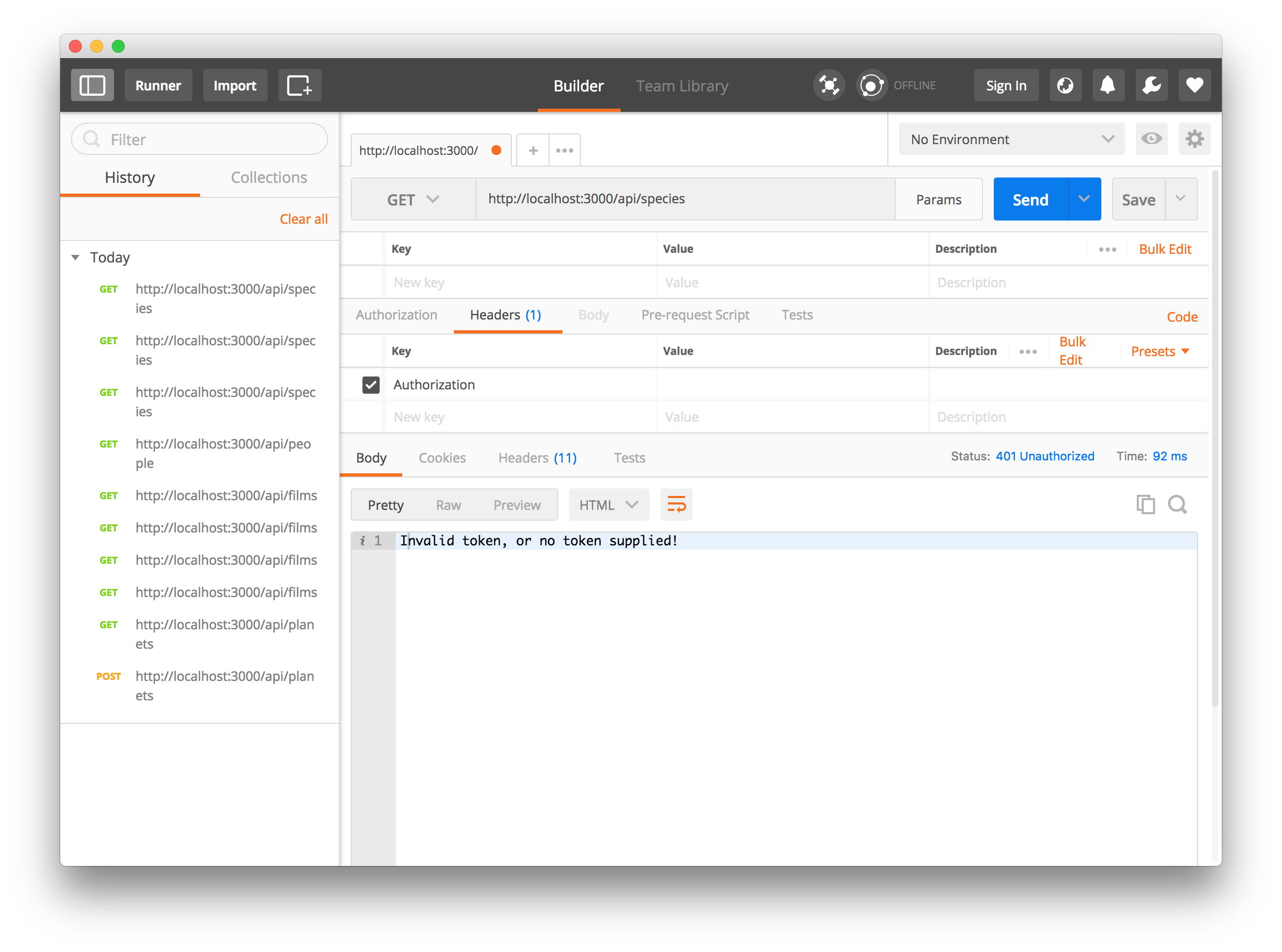The width and height of the screenshot is (1282, 952).
Task: Open the Pre-request Script tab
Action: click(x=695, y=315)
